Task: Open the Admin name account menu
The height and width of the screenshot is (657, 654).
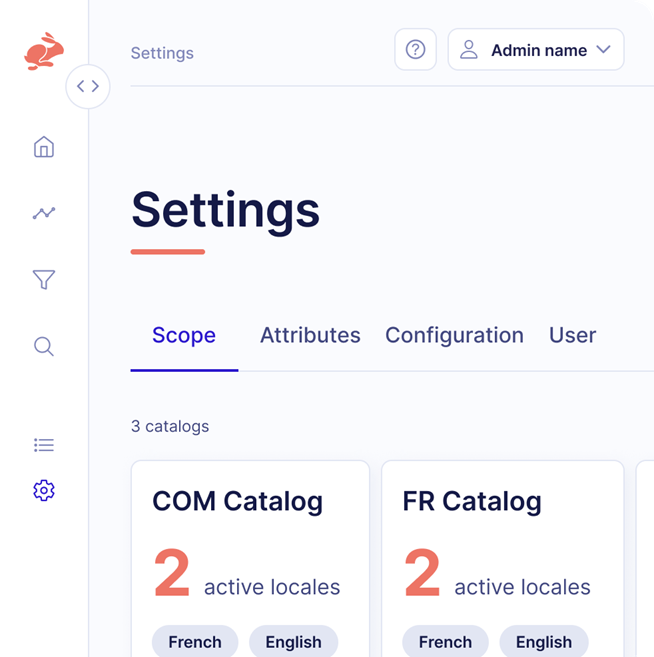Action: [537, 50]
